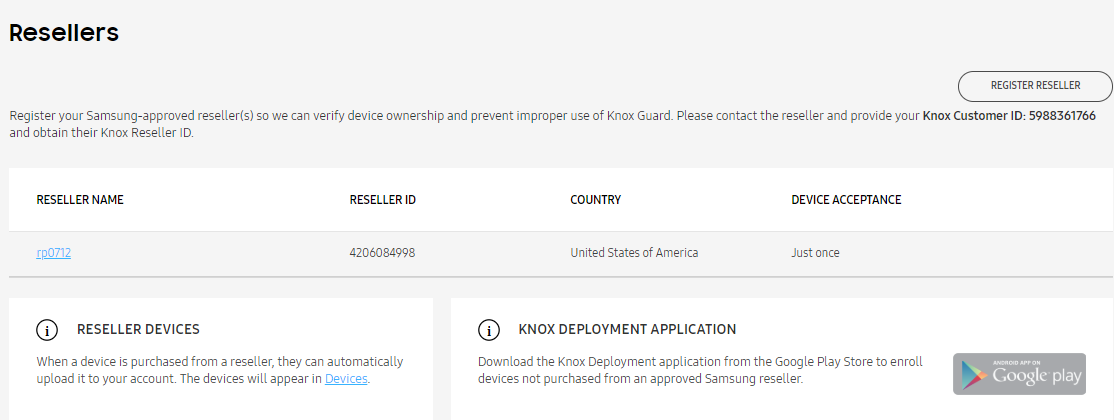Click the Knox Deployment Application card title

click(x=627, y=329)
